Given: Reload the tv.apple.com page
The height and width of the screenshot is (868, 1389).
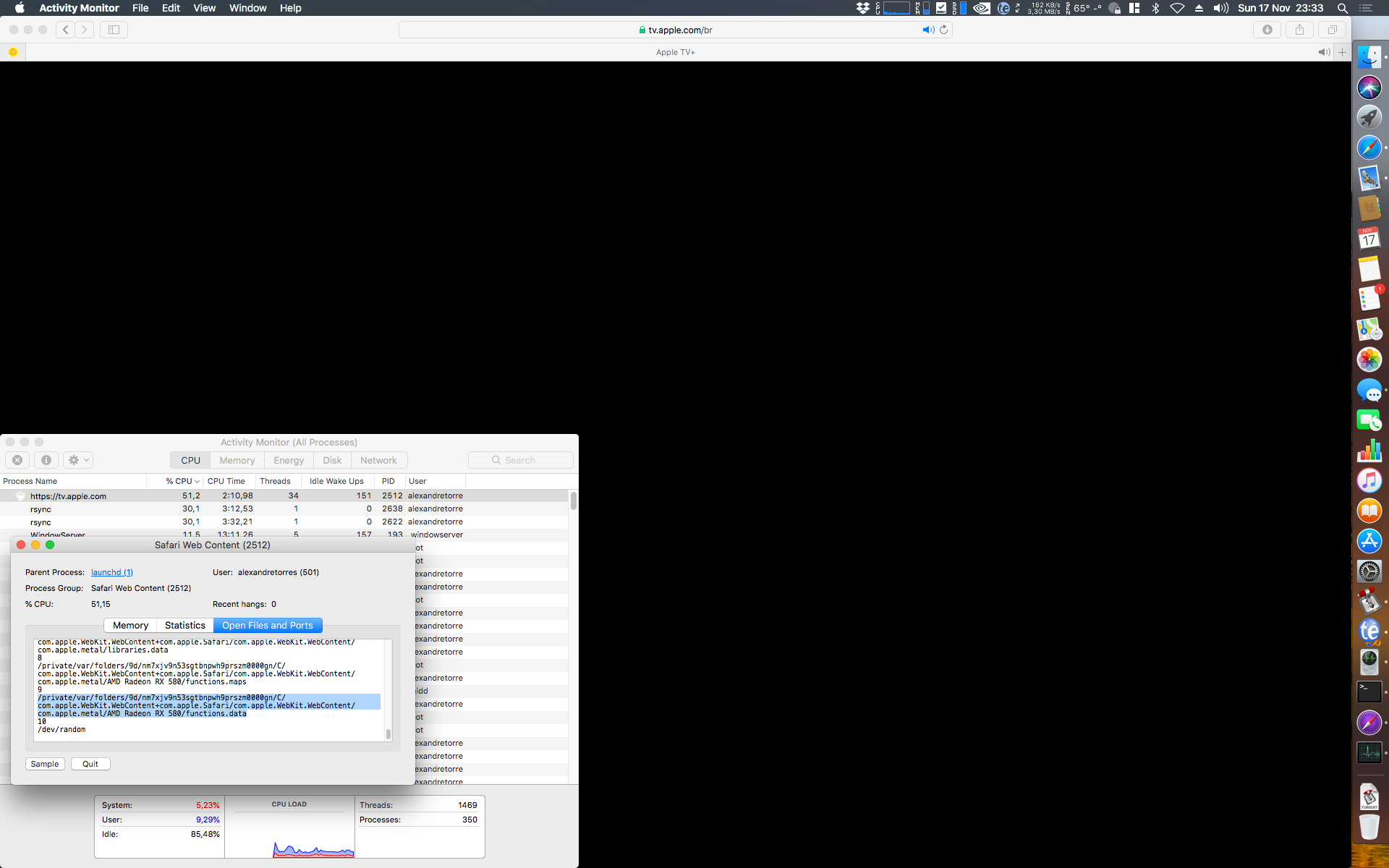Looking at the screenshot, I should 943,30.
